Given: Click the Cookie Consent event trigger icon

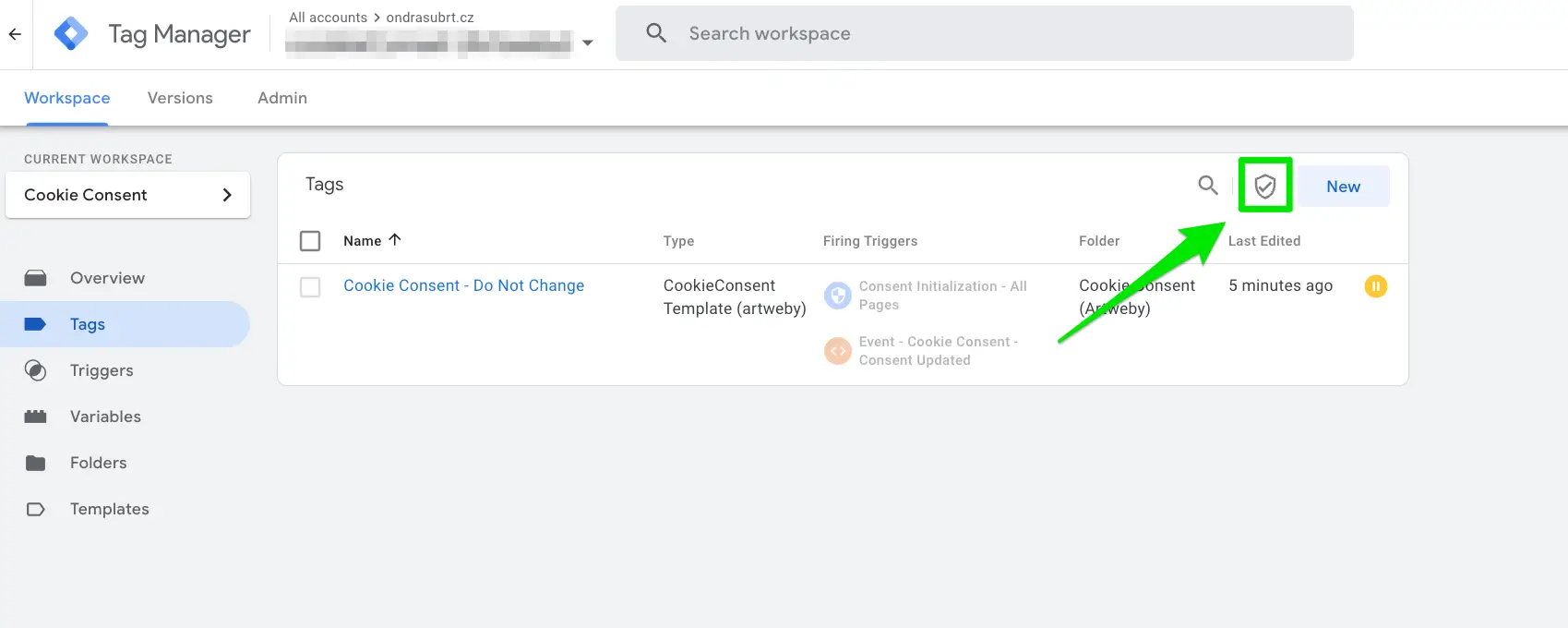Looking at the screenshot, I should 838,351.
